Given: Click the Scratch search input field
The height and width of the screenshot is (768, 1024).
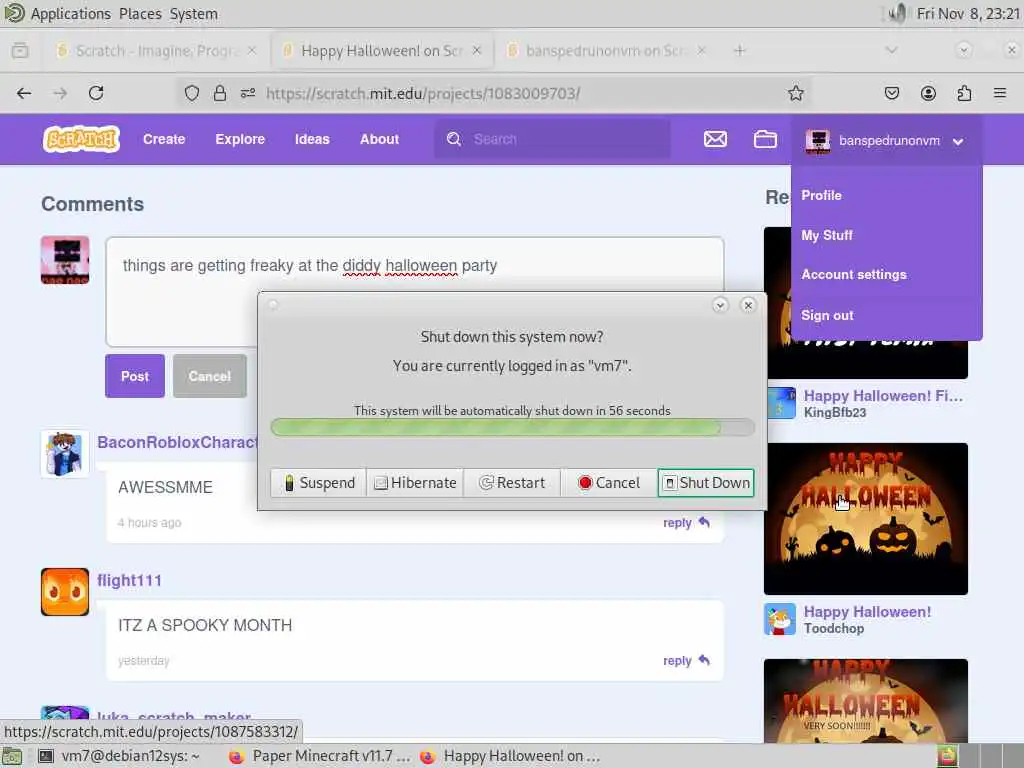Looking at the screenshot, I should point(552,139).
